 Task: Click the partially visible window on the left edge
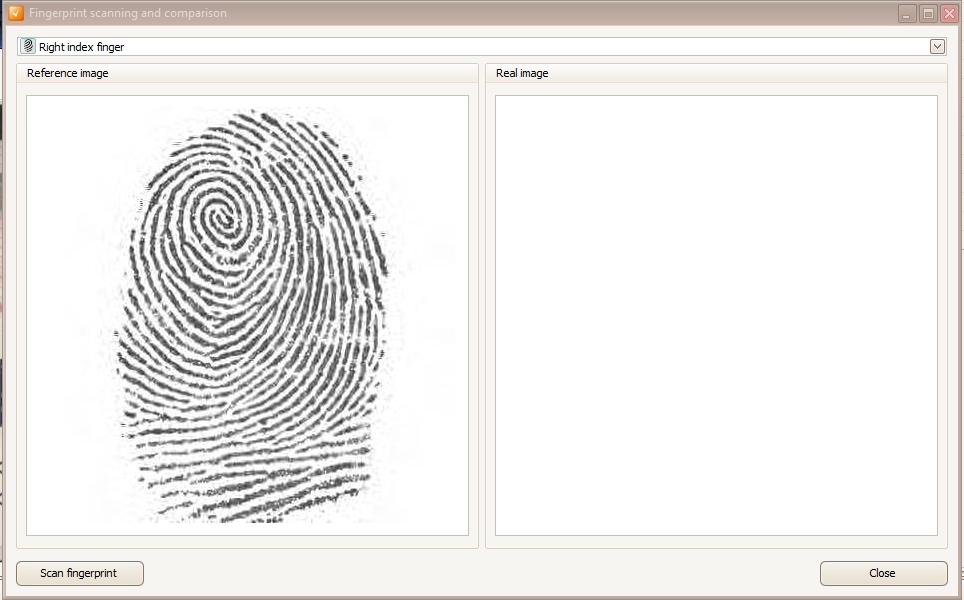tap(3, 300)
